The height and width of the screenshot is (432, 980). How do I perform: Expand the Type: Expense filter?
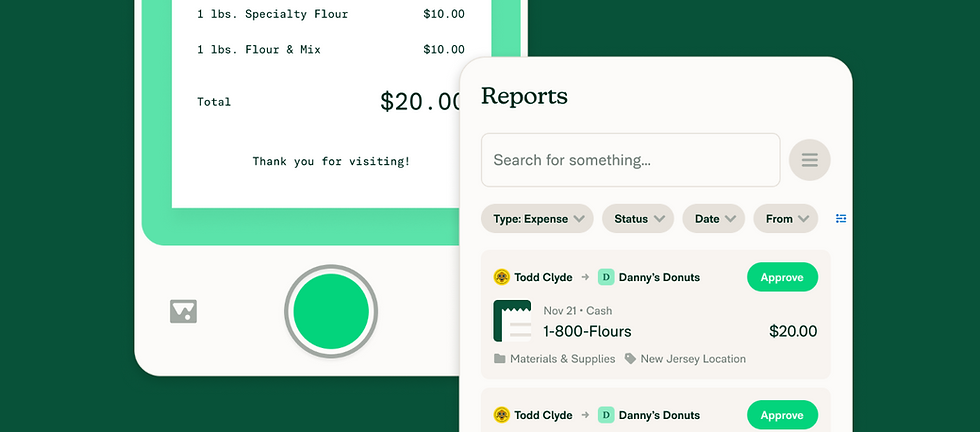click(537, 219)
